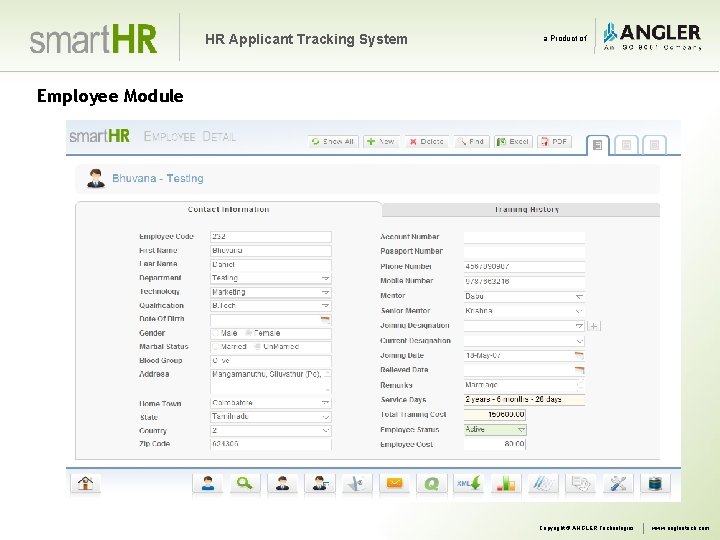Click the Find button

pos(471,141)
